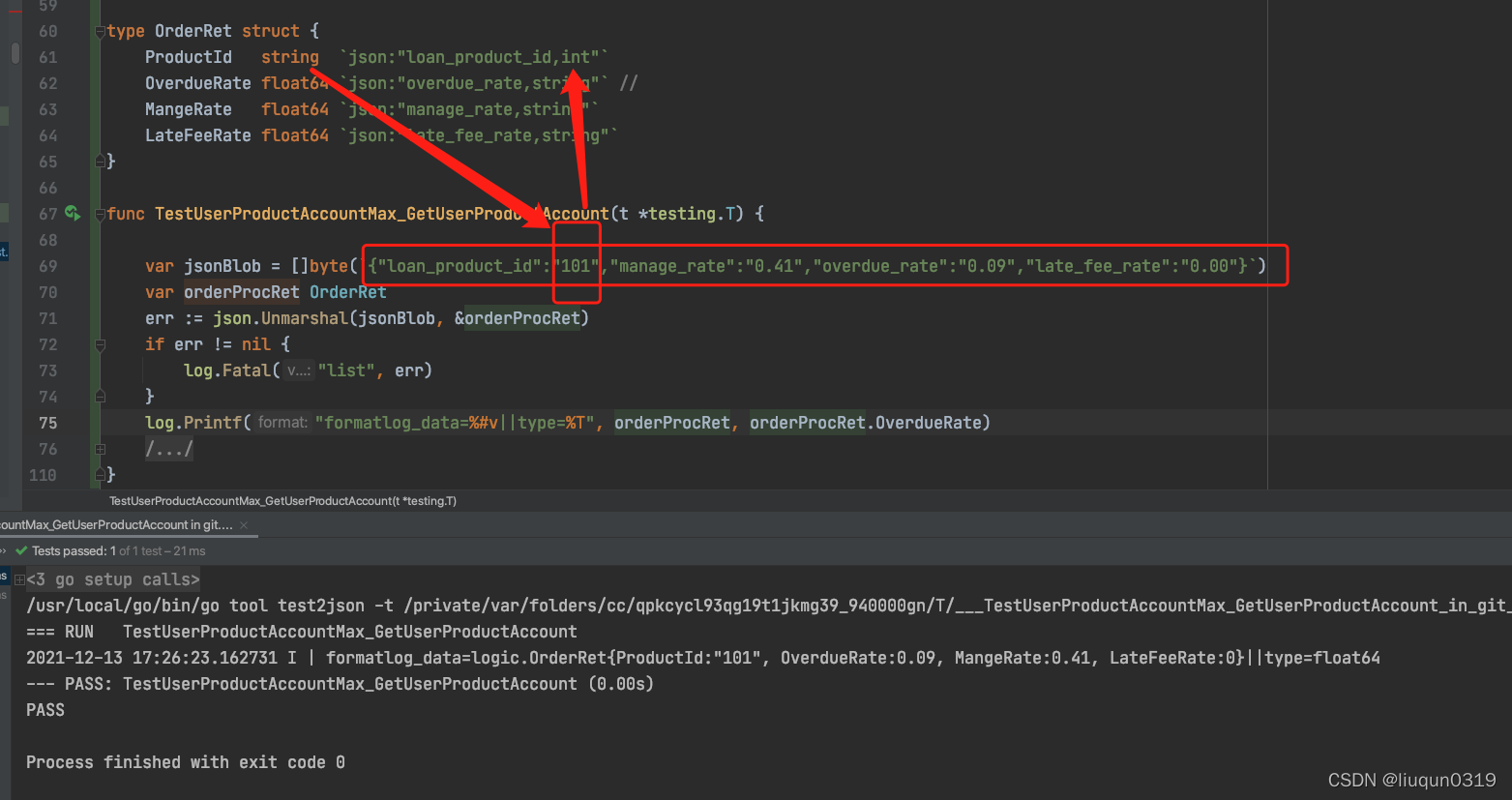Click the green tests passed checkmark icon
This screenshot has height=800, width=1512.
[x=21, y=550]
